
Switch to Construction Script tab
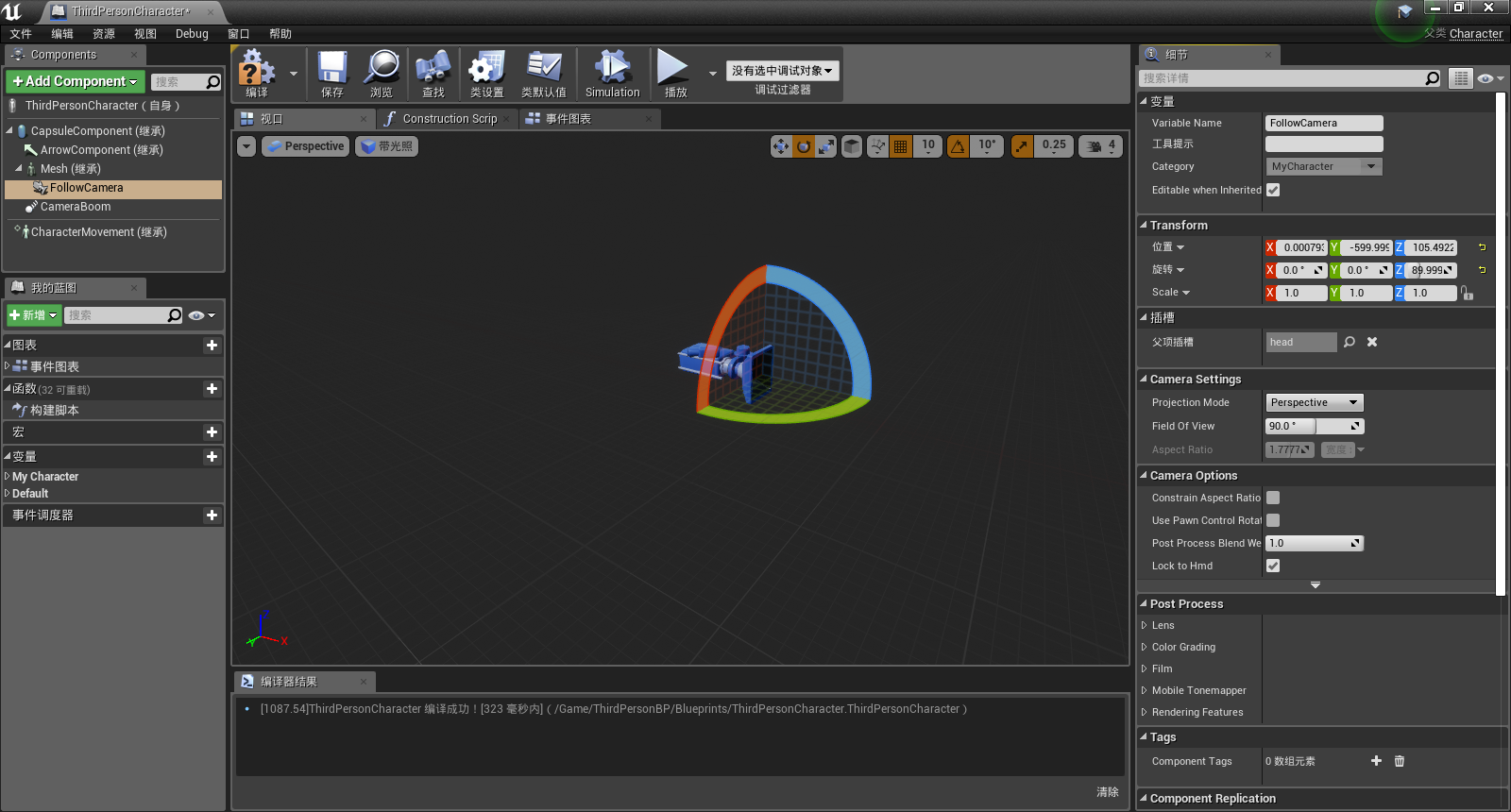coord(448,119)
